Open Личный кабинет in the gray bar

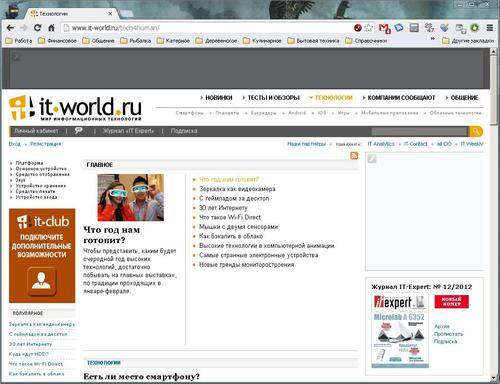pyautogui.click(x=36, y=131)
